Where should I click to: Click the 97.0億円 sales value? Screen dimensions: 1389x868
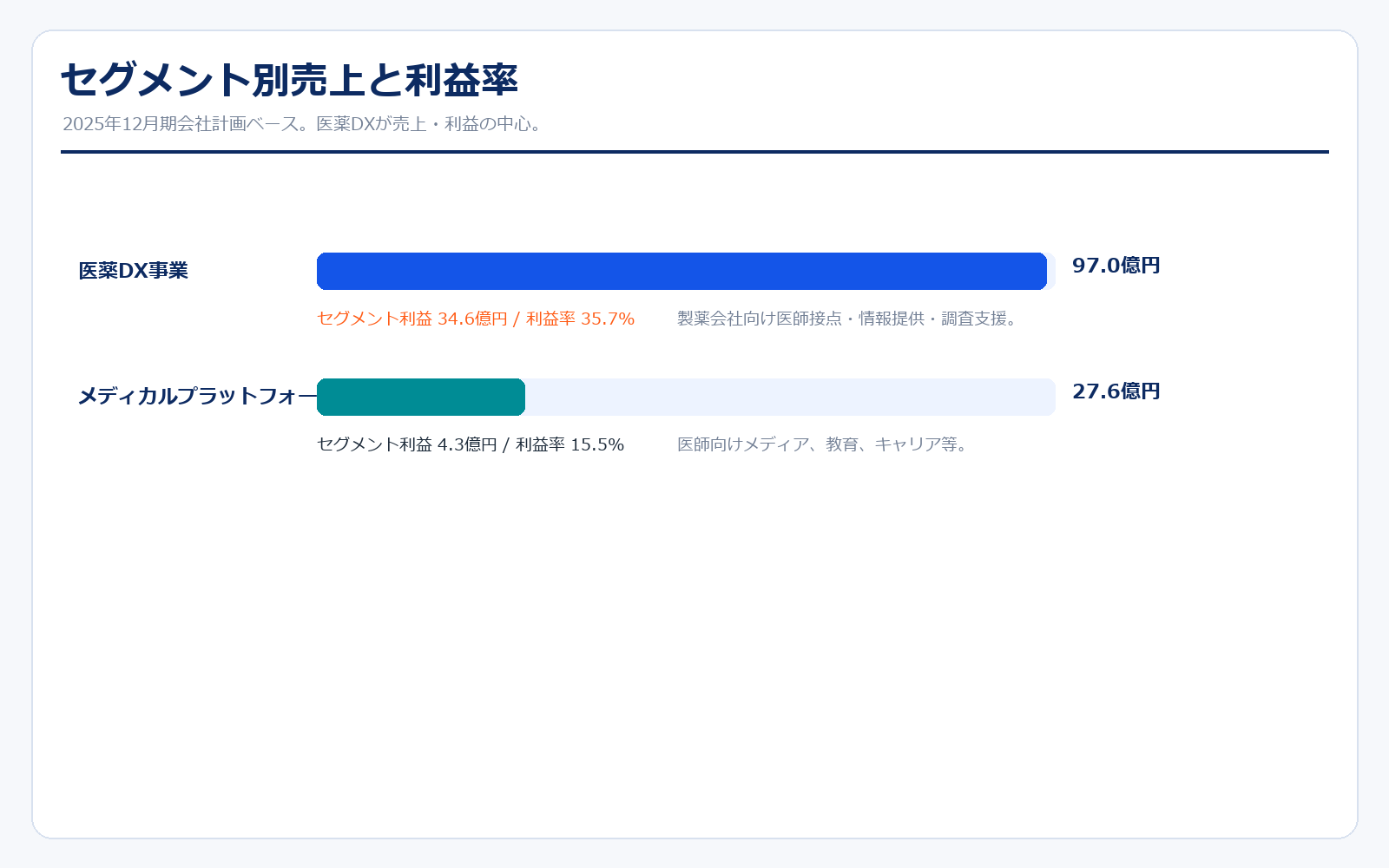point(1116,266)
